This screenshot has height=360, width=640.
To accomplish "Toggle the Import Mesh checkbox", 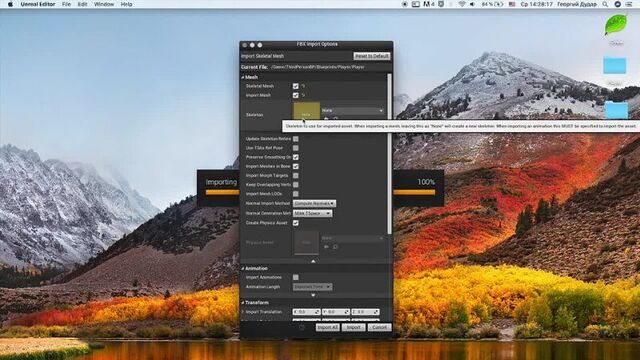I will tap(296, 95).
